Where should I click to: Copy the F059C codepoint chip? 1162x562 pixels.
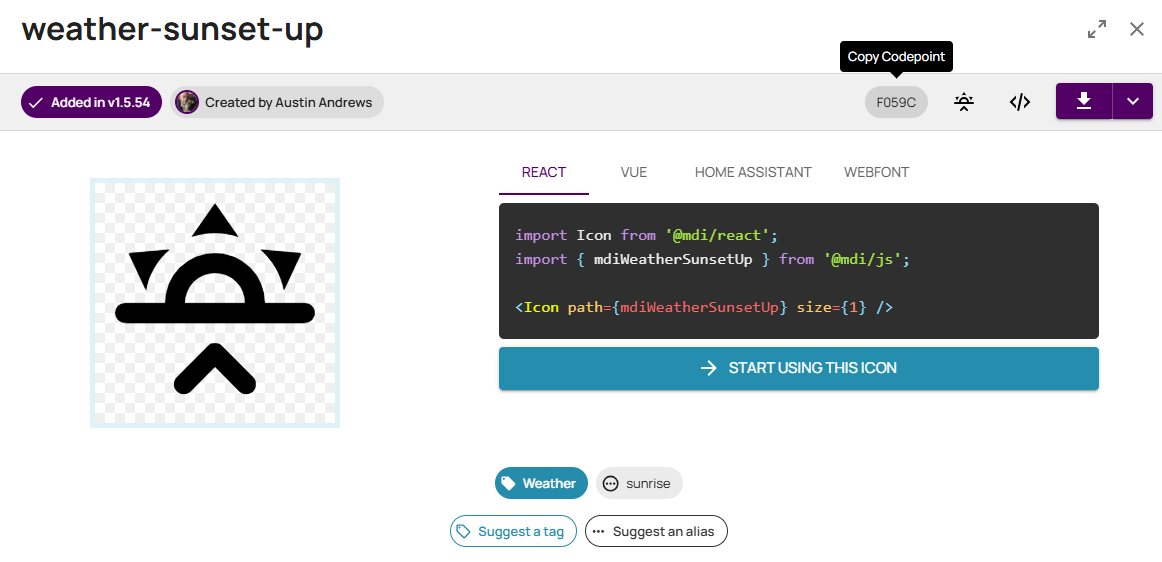[x=896, y=102]
